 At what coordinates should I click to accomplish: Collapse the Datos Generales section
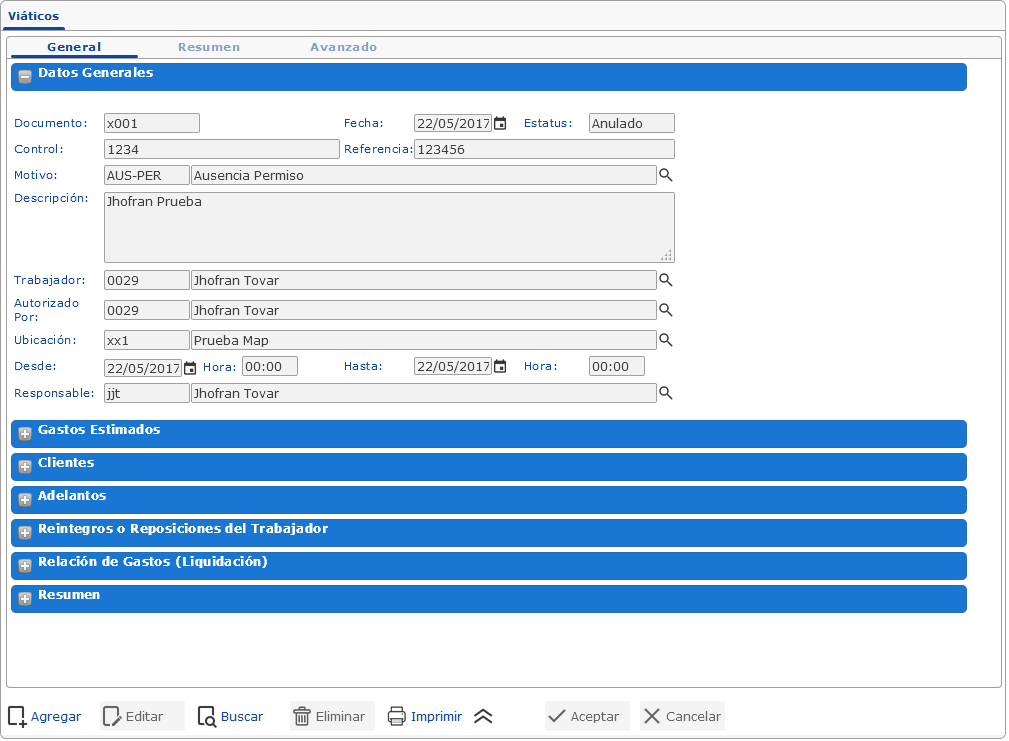[x=25, y=77]
